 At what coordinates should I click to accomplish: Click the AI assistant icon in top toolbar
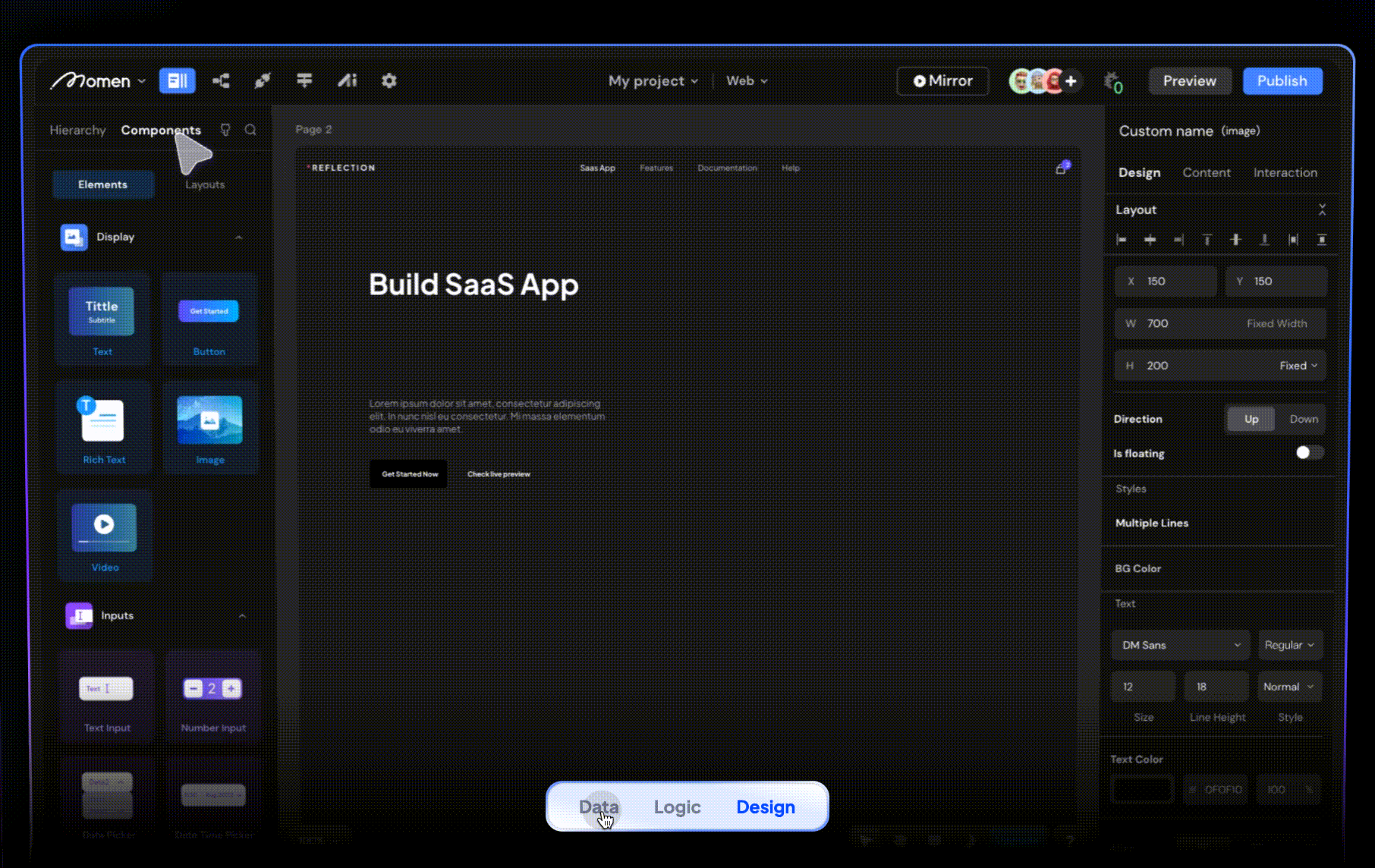[347, 80]
